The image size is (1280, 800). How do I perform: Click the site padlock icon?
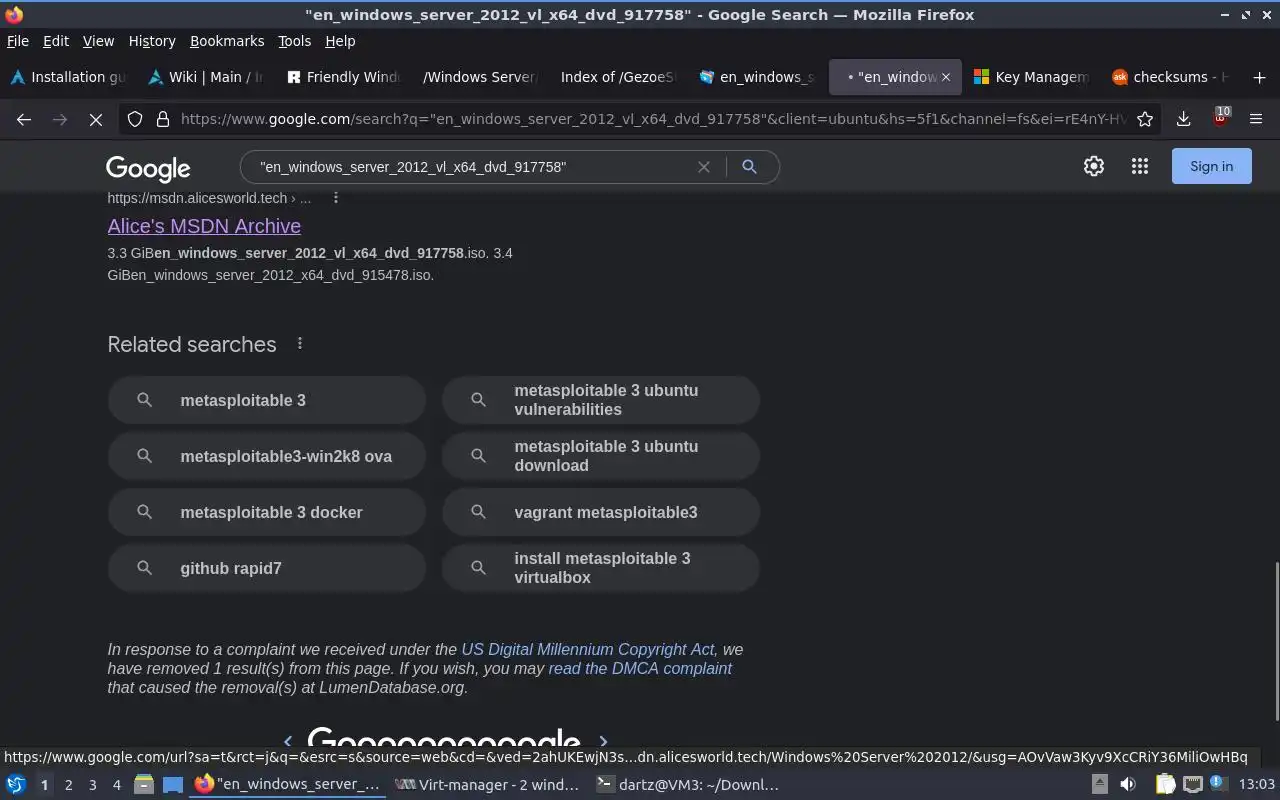pyautogui.click(x=163, y=119)
